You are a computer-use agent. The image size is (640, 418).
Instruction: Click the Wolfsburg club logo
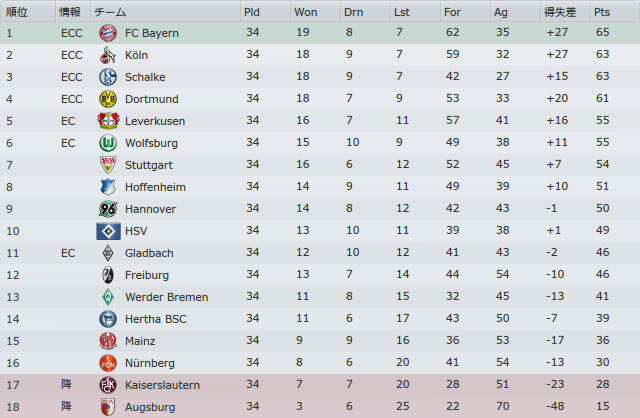tap(108, 143)
